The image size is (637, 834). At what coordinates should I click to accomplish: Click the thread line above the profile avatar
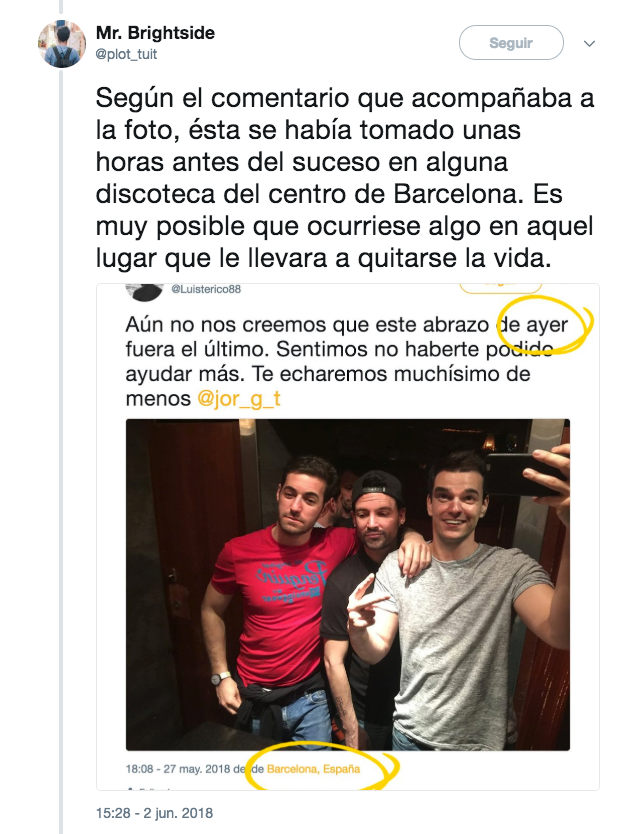(x=62, y=7)
